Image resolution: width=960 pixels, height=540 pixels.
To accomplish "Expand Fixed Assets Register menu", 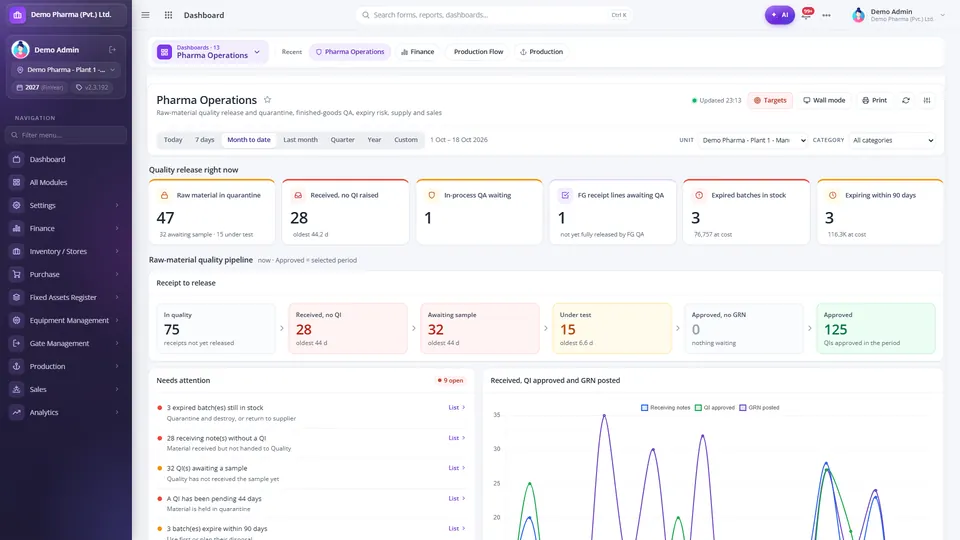I will (x=66, y=298).
